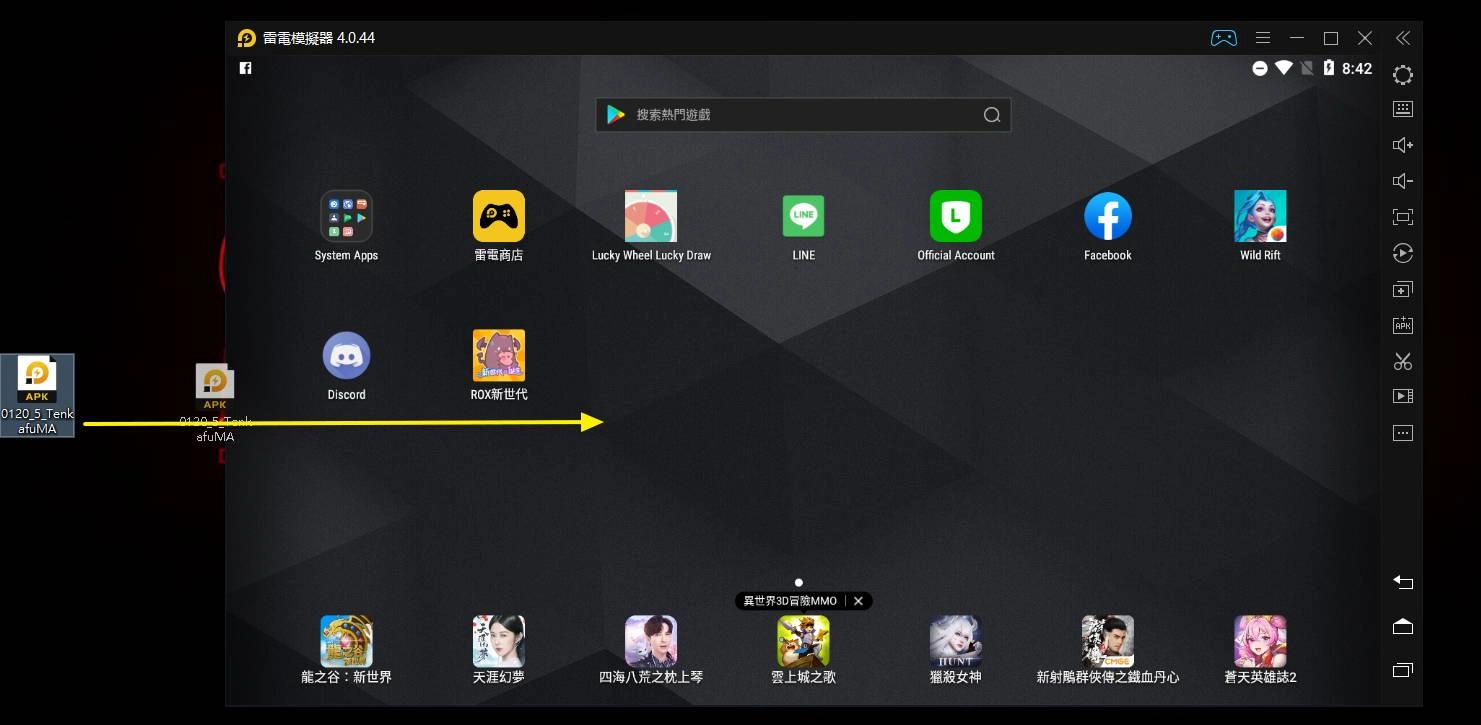1481x725 pixels.
Task: Collapse the right sidebar with double chevron
Action: (x=1403, y=38)
